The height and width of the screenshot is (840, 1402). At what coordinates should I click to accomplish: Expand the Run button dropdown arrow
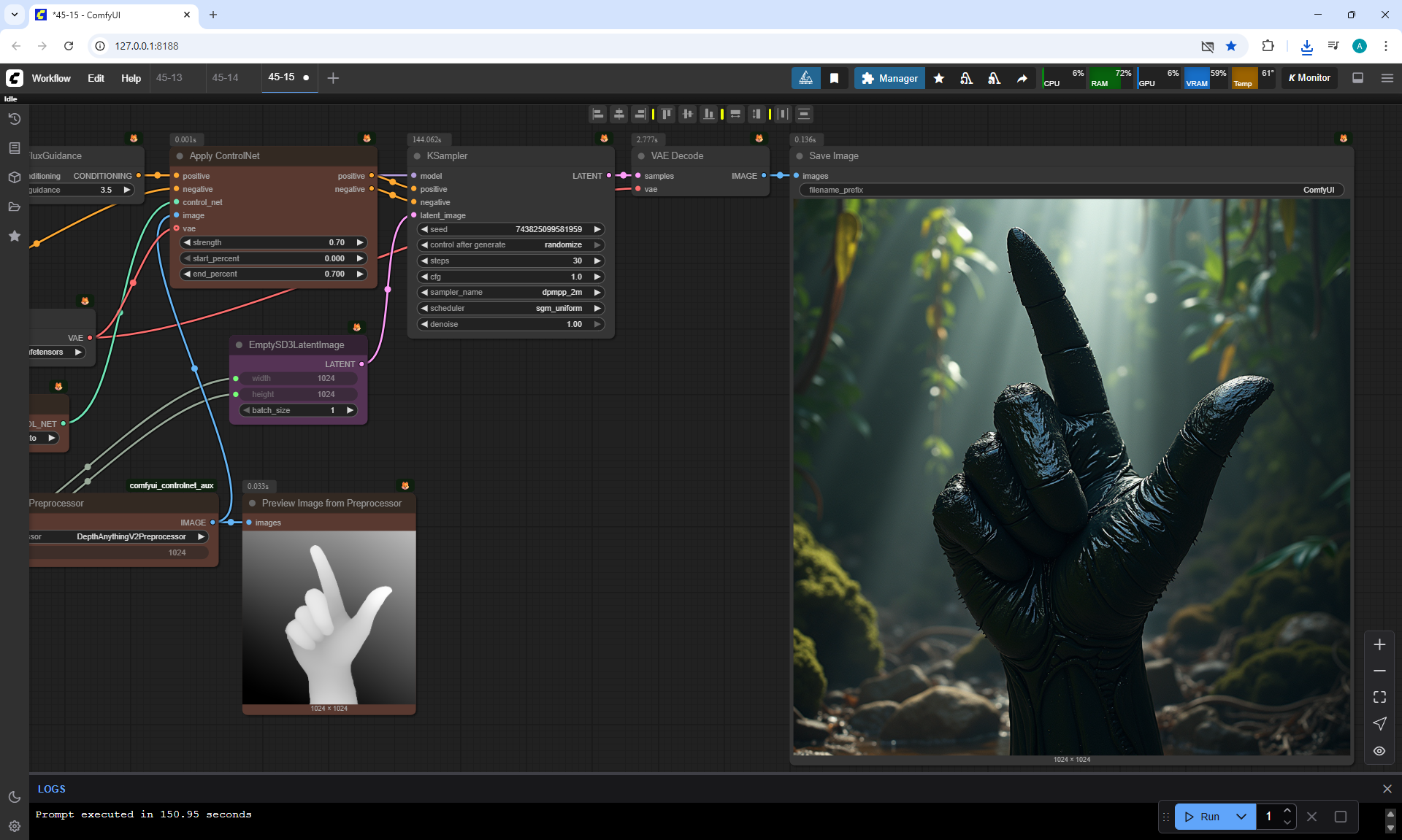[1241, 817]
